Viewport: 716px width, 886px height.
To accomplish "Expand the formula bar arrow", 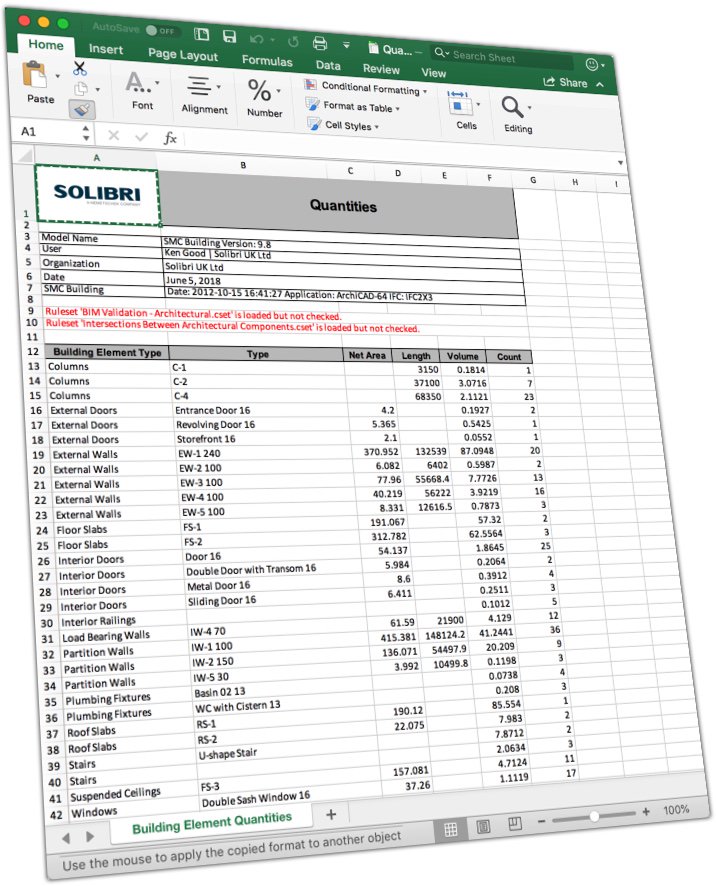I will click(x=620, y=163).
